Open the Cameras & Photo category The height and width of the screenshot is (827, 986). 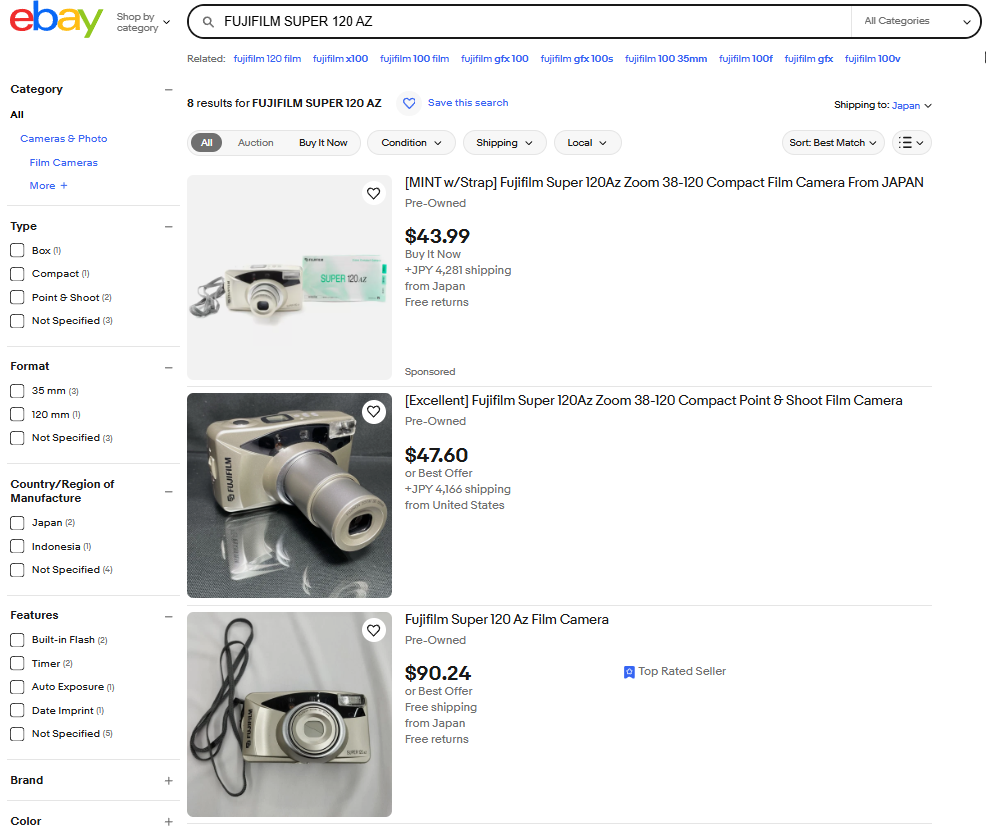(x=64, y=138)
